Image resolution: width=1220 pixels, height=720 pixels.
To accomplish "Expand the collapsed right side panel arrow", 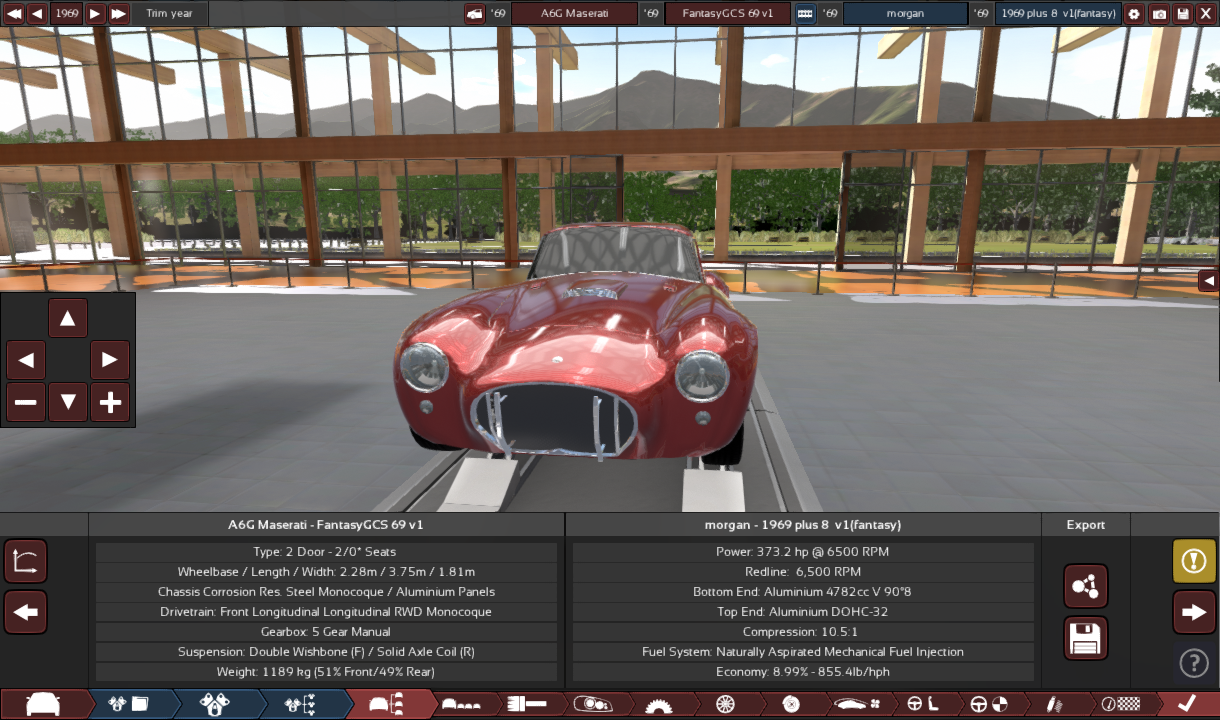I will pyautogui.click(x=1208, y=280).
